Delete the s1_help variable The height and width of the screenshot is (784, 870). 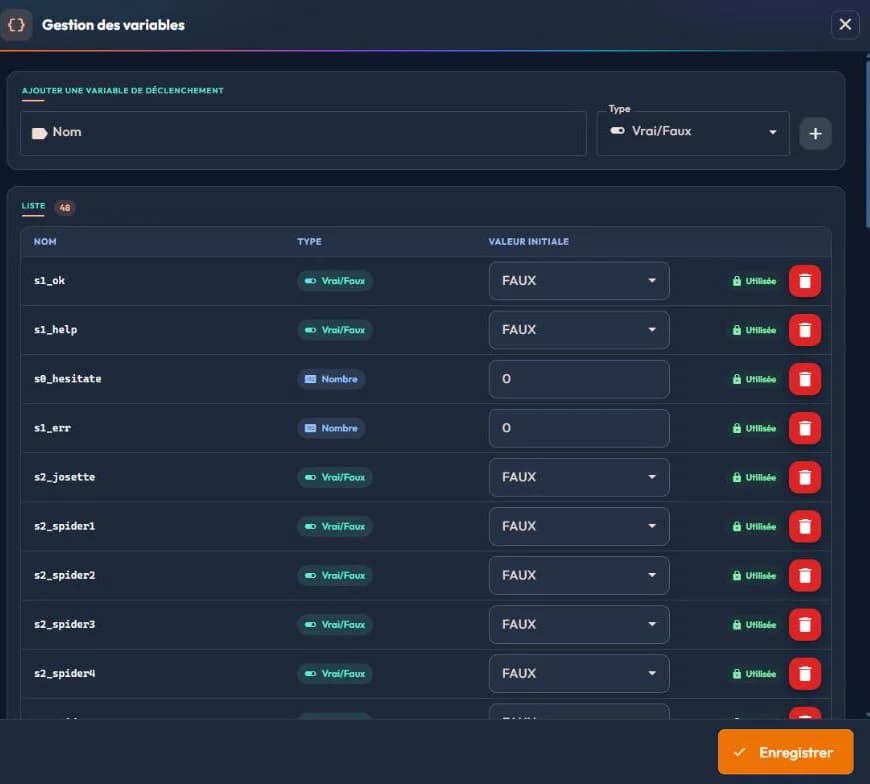click(805, 330)
